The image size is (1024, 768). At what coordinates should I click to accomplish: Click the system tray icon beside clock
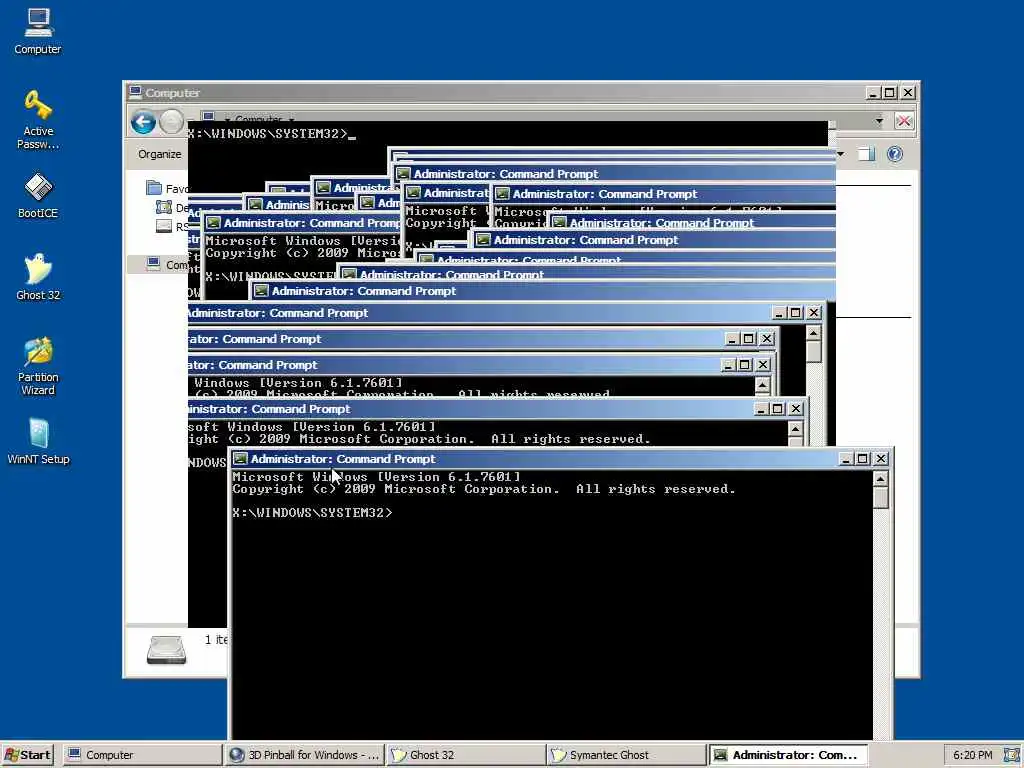click(1012, 755)
